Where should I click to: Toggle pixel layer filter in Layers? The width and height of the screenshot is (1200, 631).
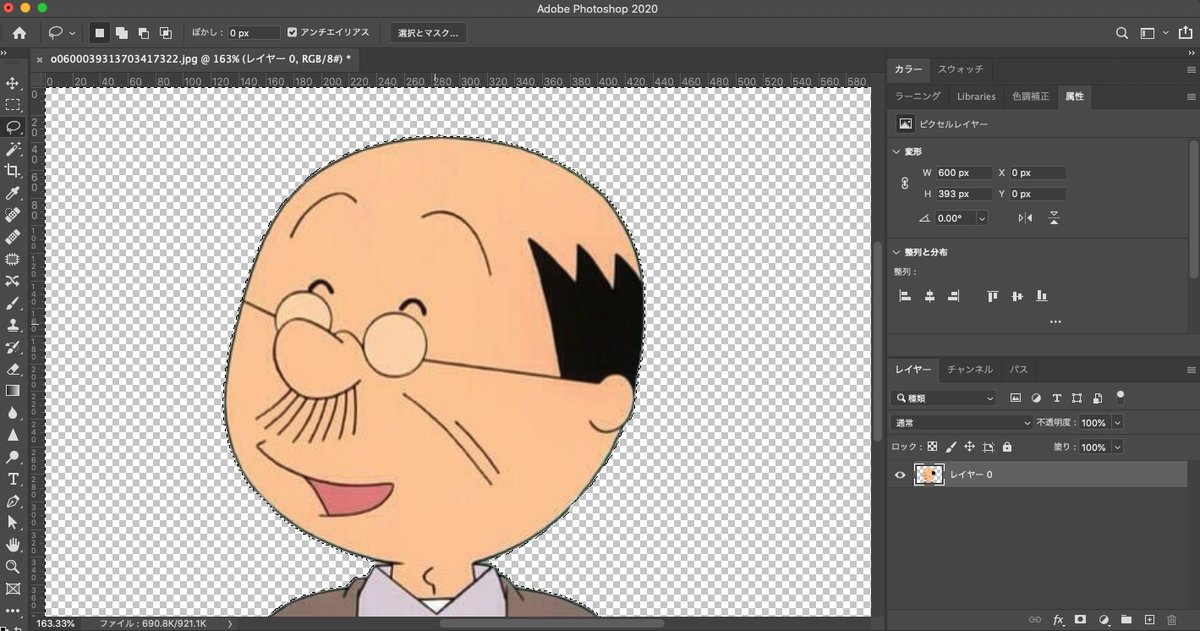click(1016, 398)
